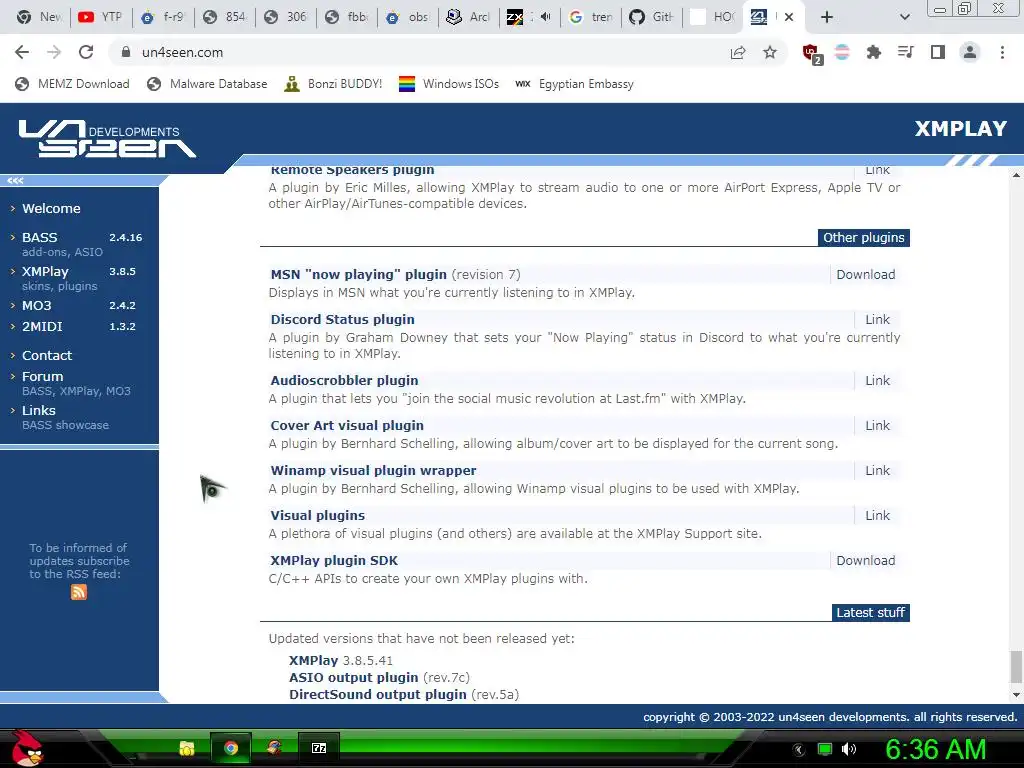Screen dimensions: 1024x768
Task: Open Malware Database bookmark
Action: click(207, 84)
